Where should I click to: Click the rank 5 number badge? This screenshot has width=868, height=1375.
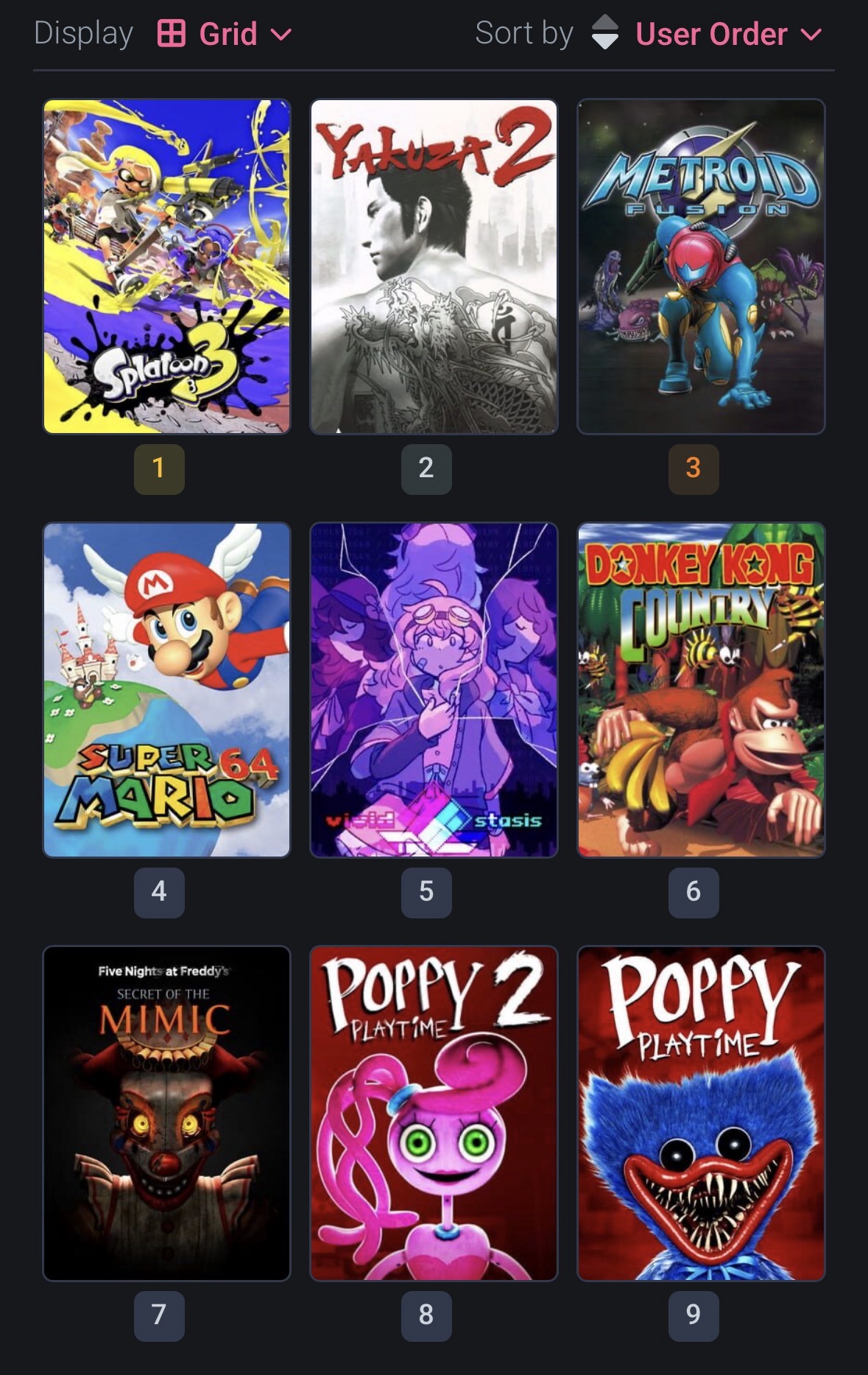tap(426, 892)
